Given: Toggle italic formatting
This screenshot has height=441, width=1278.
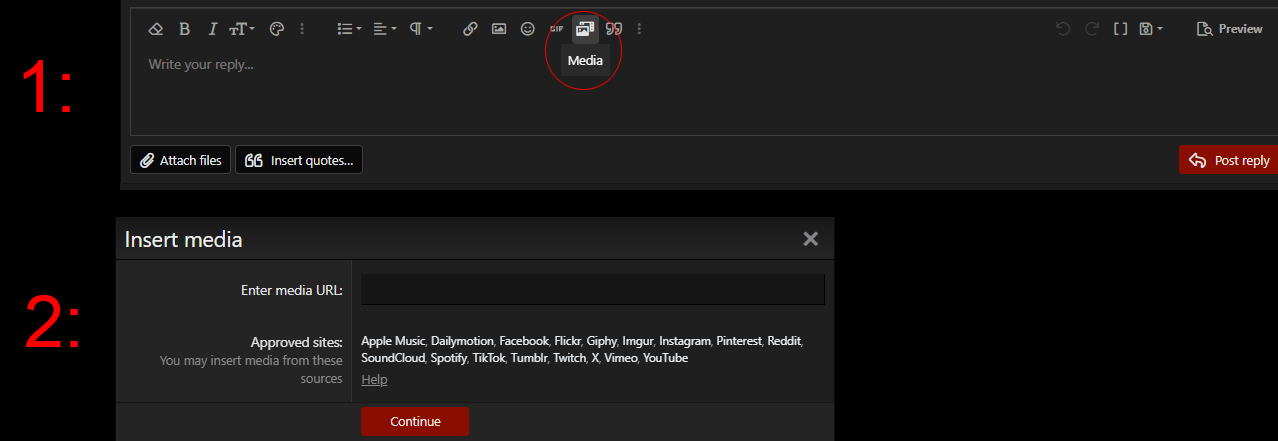Looking at the screenshot, I should (x=212, y=29).
